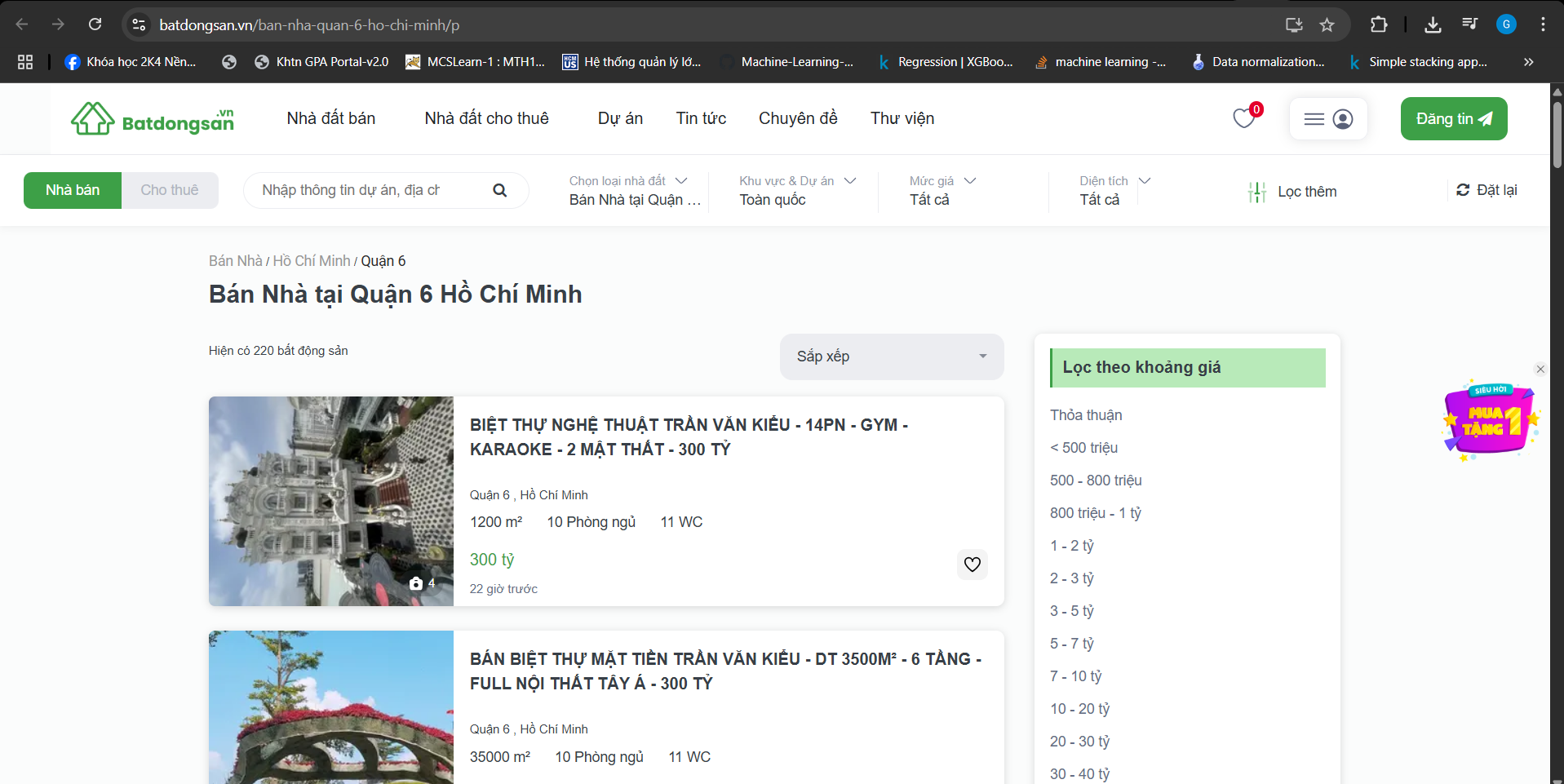Viewport: 1564px width, 784px height.
Task: Expand the Sắp xếp sort dropdown
Action: coord(891,357)
